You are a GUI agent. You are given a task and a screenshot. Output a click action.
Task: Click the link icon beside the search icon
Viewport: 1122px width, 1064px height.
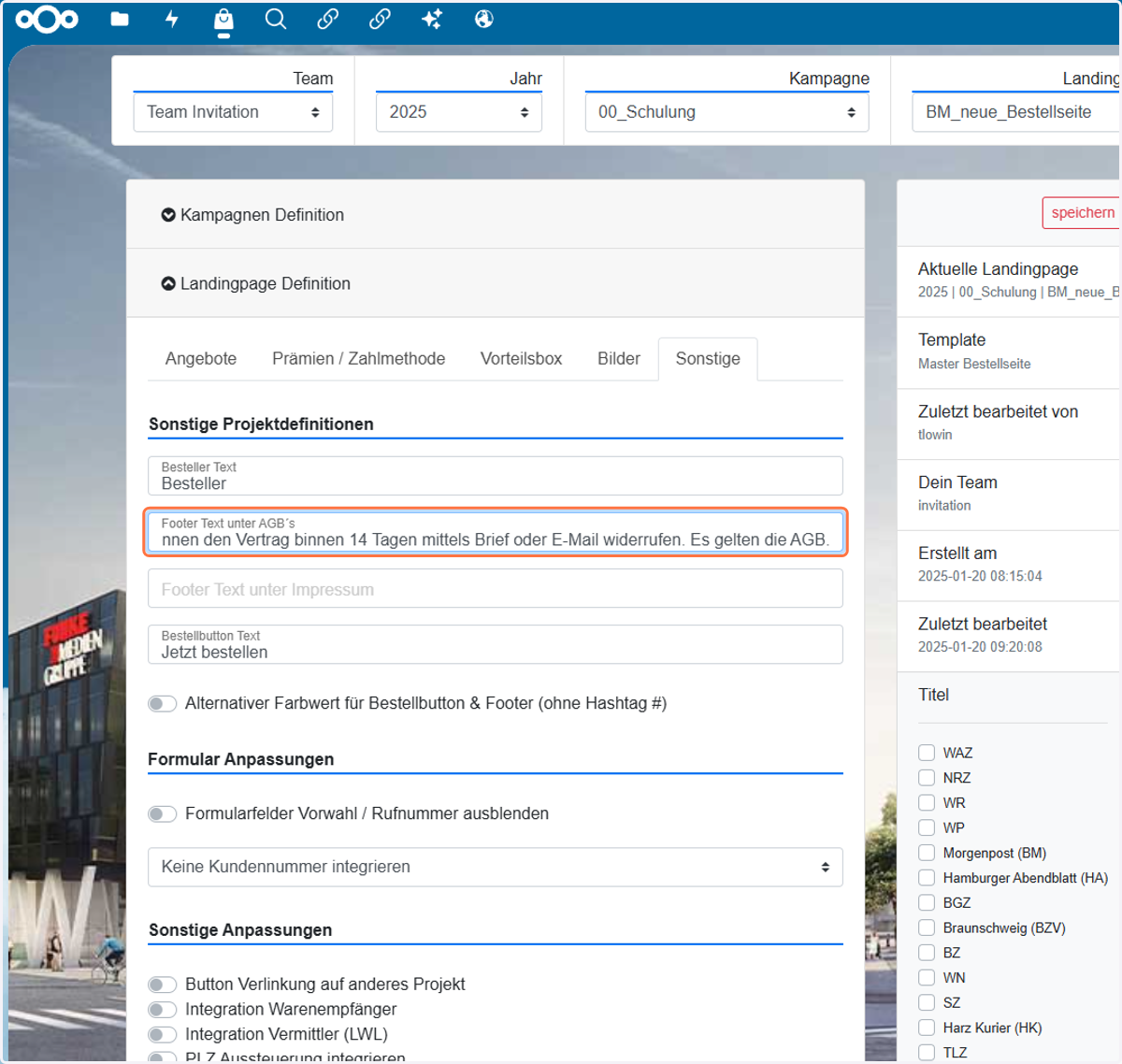point(327,19)
